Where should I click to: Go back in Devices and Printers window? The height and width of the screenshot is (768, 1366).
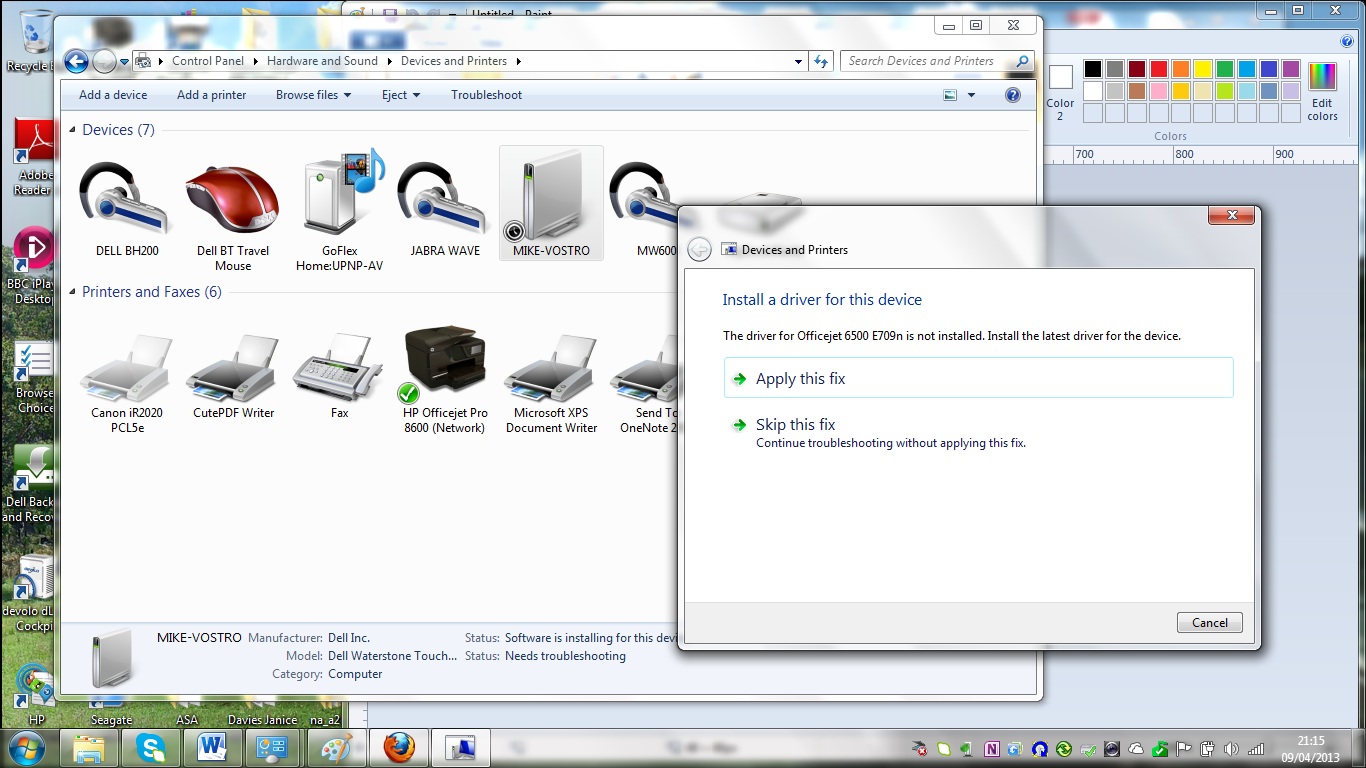pyautogui.click(x=77, y=61)
